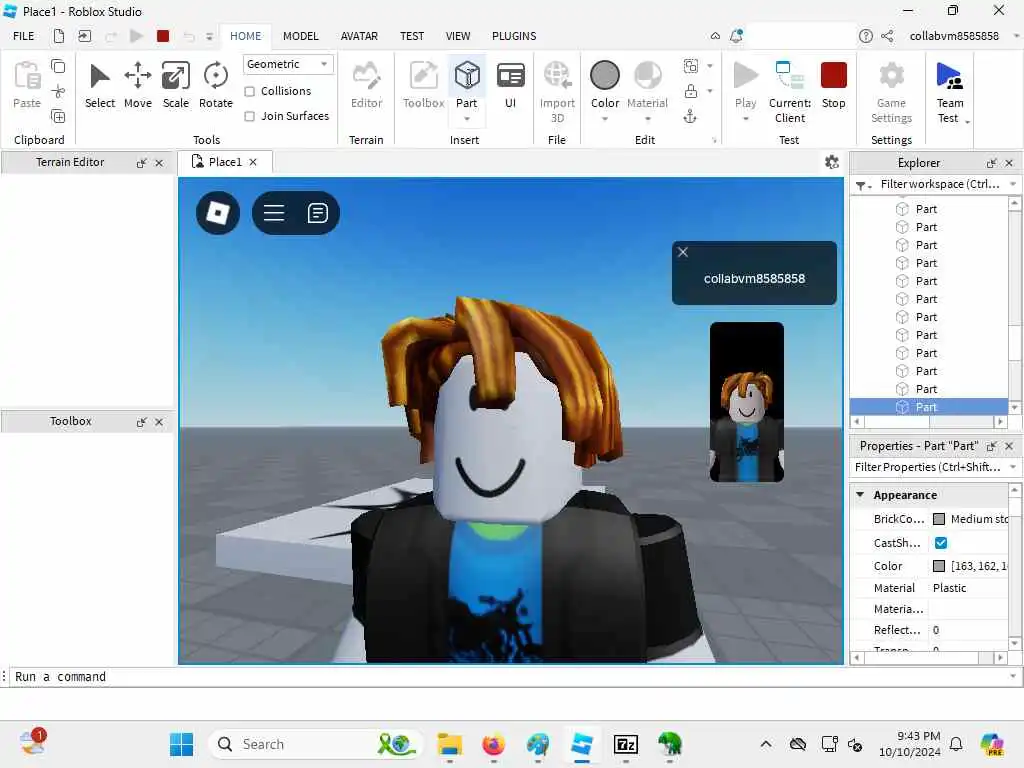Insert a new Part

tap(467, 76)
